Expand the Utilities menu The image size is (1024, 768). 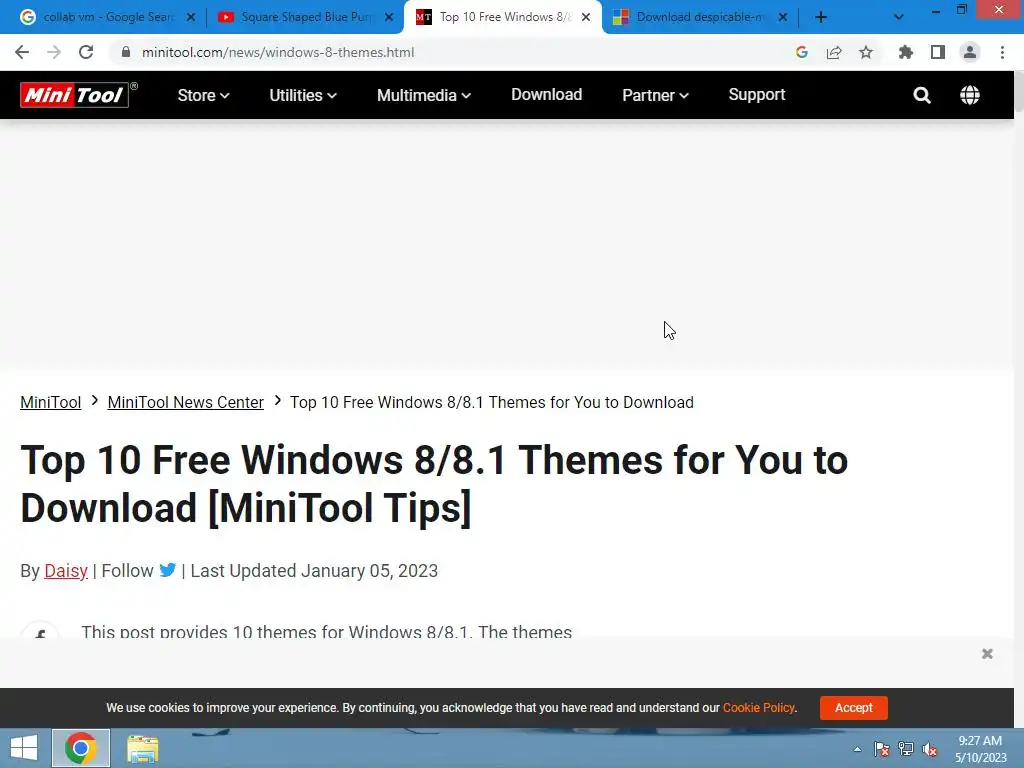[303, 95]
